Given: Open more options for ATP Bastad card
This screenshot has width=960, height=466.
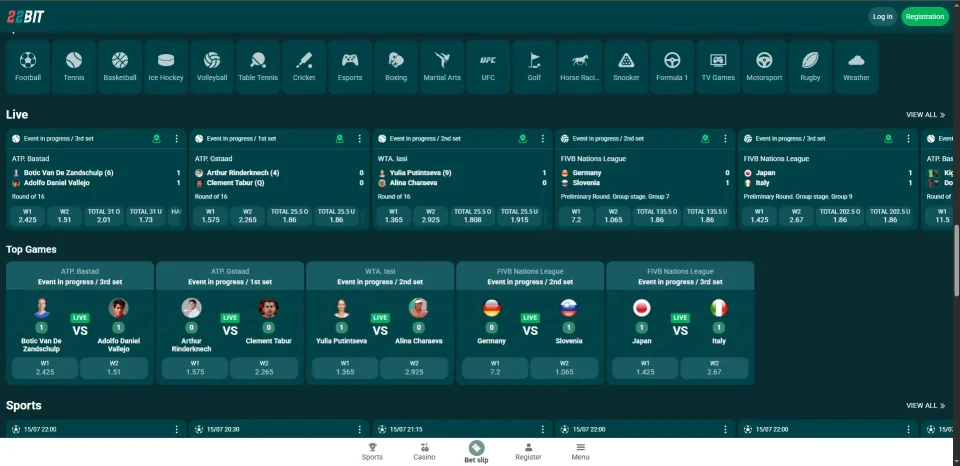Looking at the screenshot, I should (x=176, y=139).
